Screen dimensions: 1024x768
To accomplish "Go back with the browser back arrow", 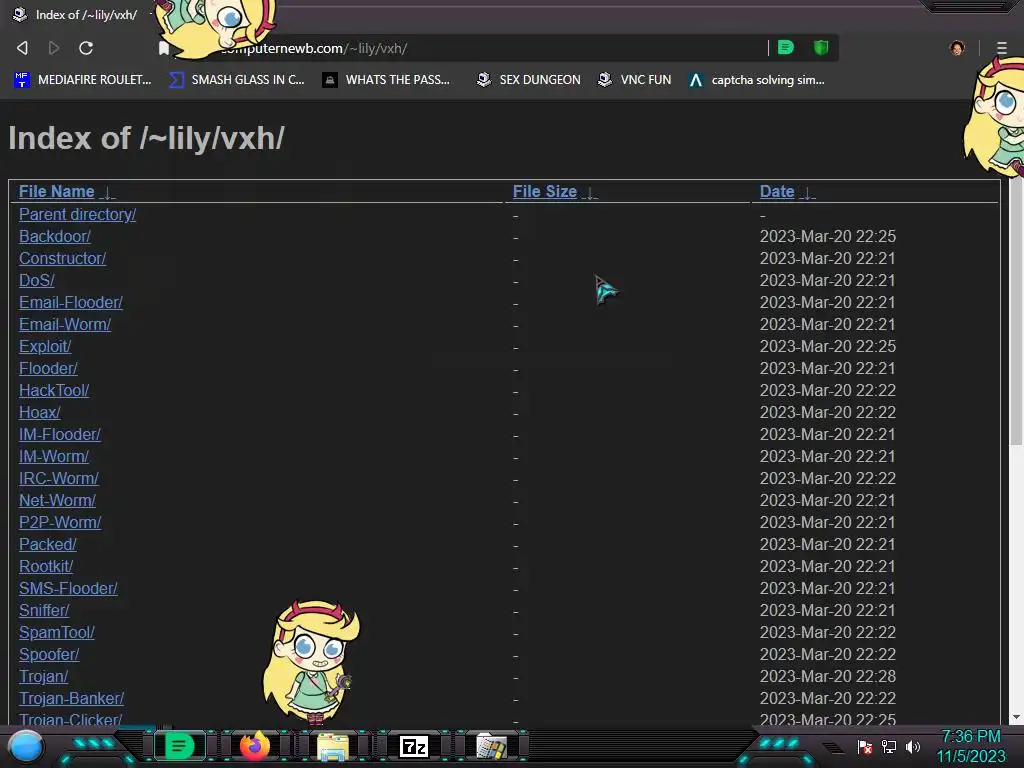I will (22, 48).
